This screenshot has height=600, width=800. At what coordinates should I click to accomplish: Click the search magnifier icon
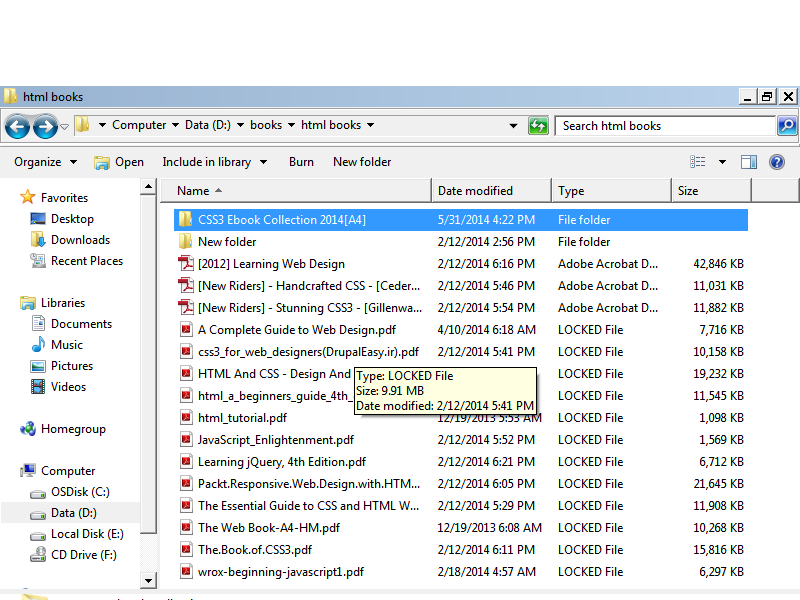pyautogui.click(x=787, y=126)
